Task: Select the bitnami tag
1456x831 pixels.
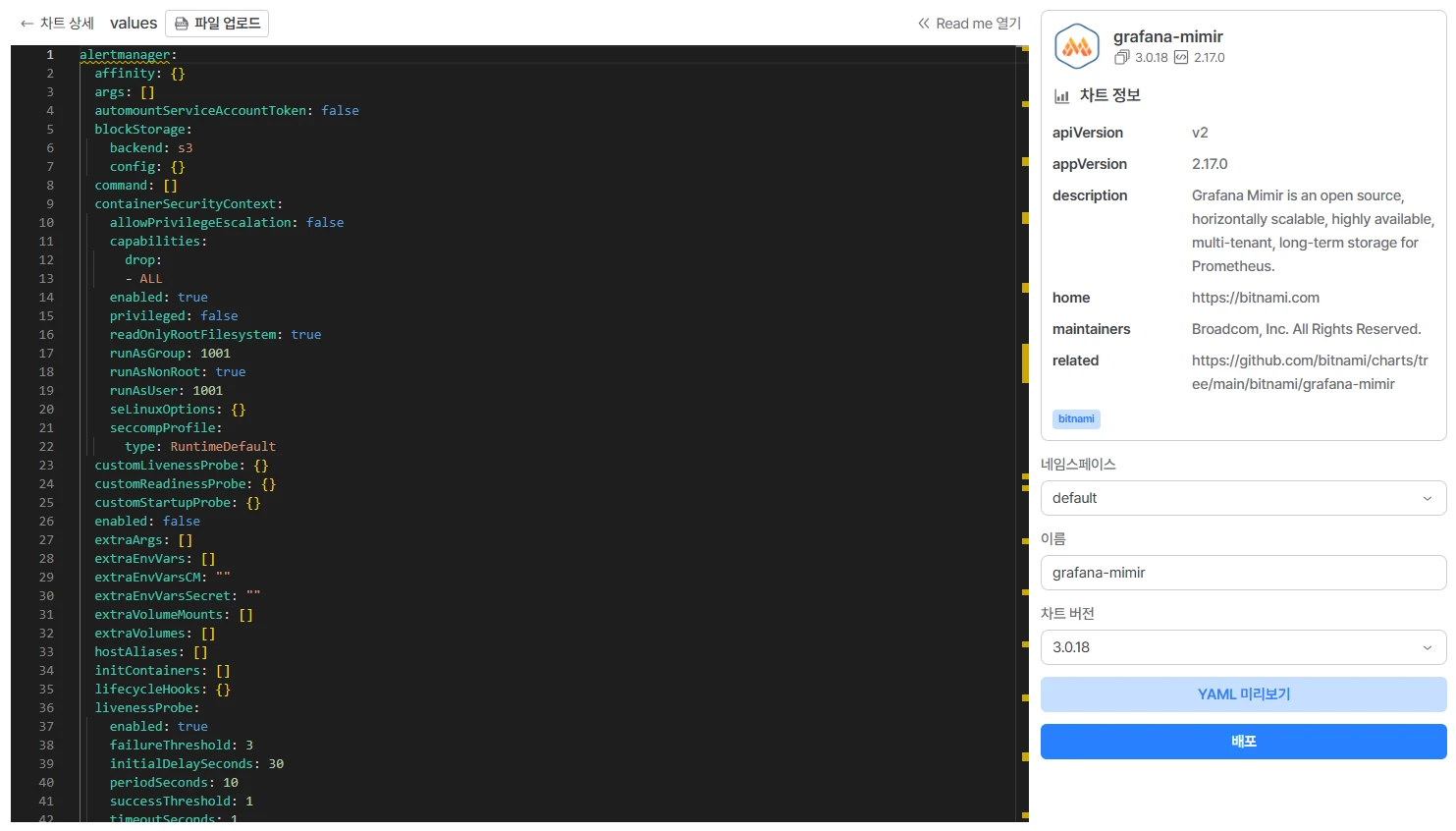Action: tap(1076, 419)
